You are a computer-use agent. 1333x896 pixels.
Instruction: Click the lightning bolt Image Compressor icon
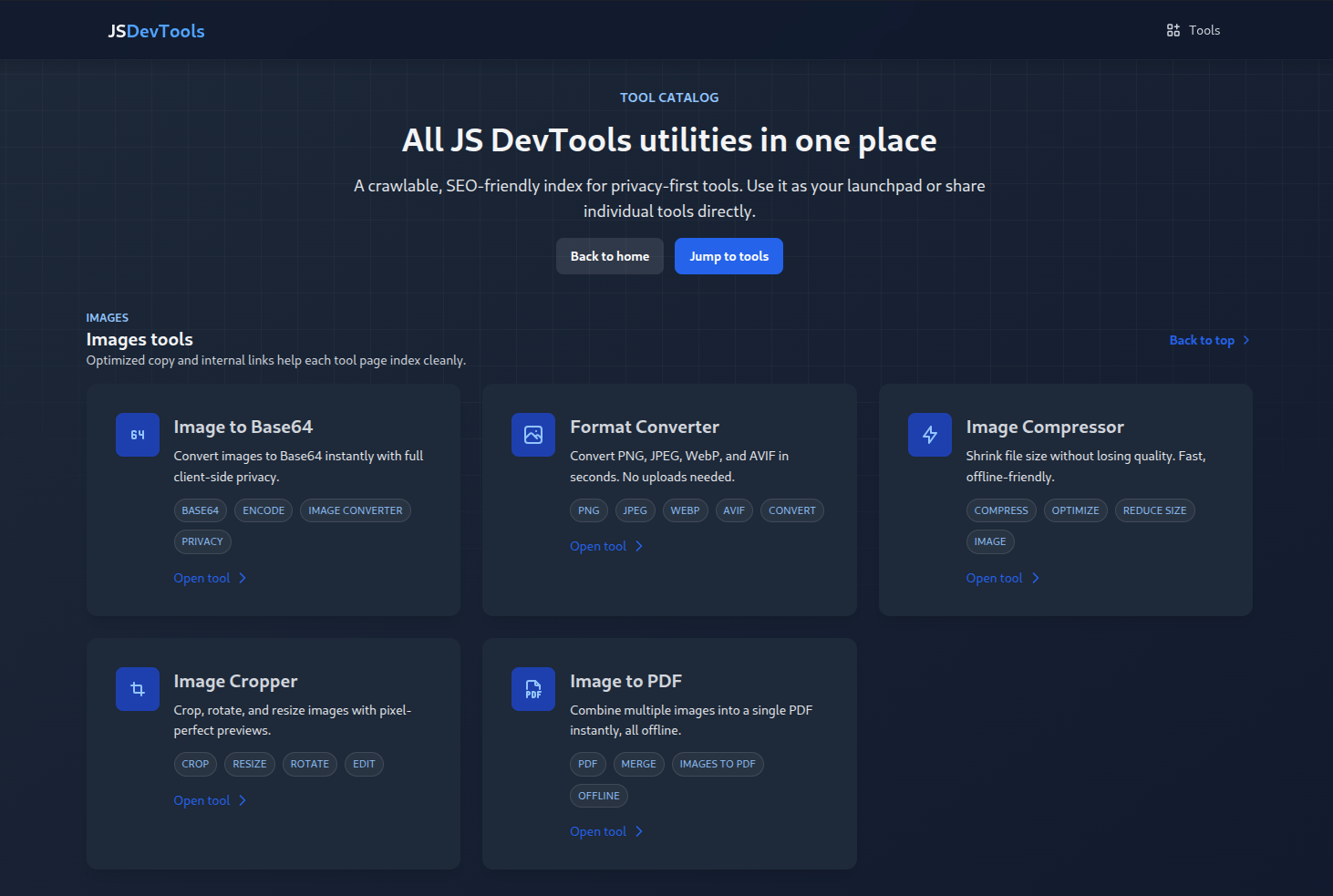click(929, 435)
